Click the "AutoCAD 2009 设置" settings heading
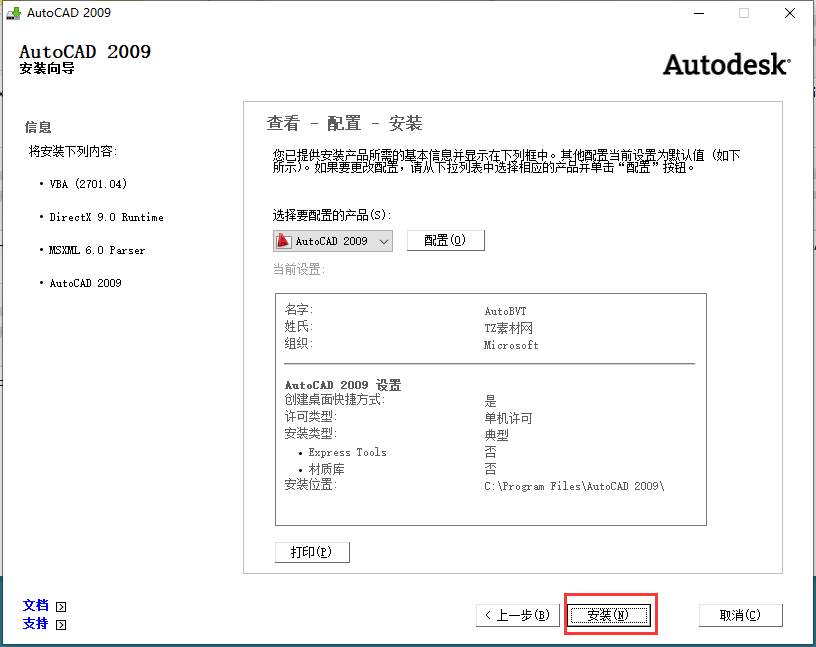This screenshot has height=647, width=816. 343,385
